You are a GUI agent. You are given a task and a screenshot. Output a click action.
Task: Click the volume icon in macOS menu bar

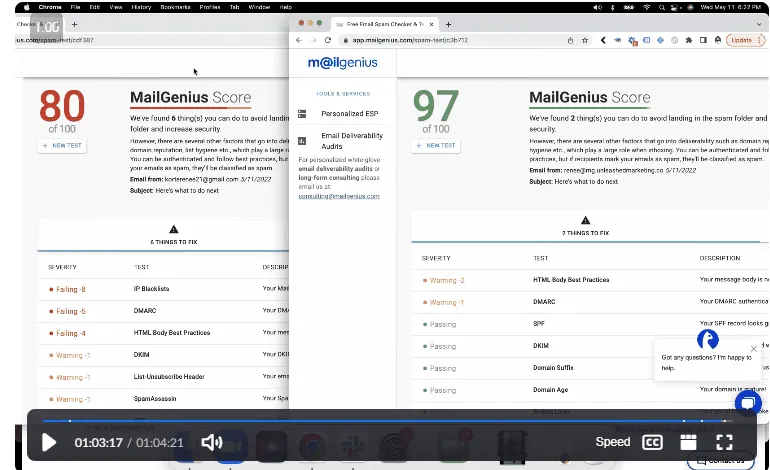click(597, 7)
